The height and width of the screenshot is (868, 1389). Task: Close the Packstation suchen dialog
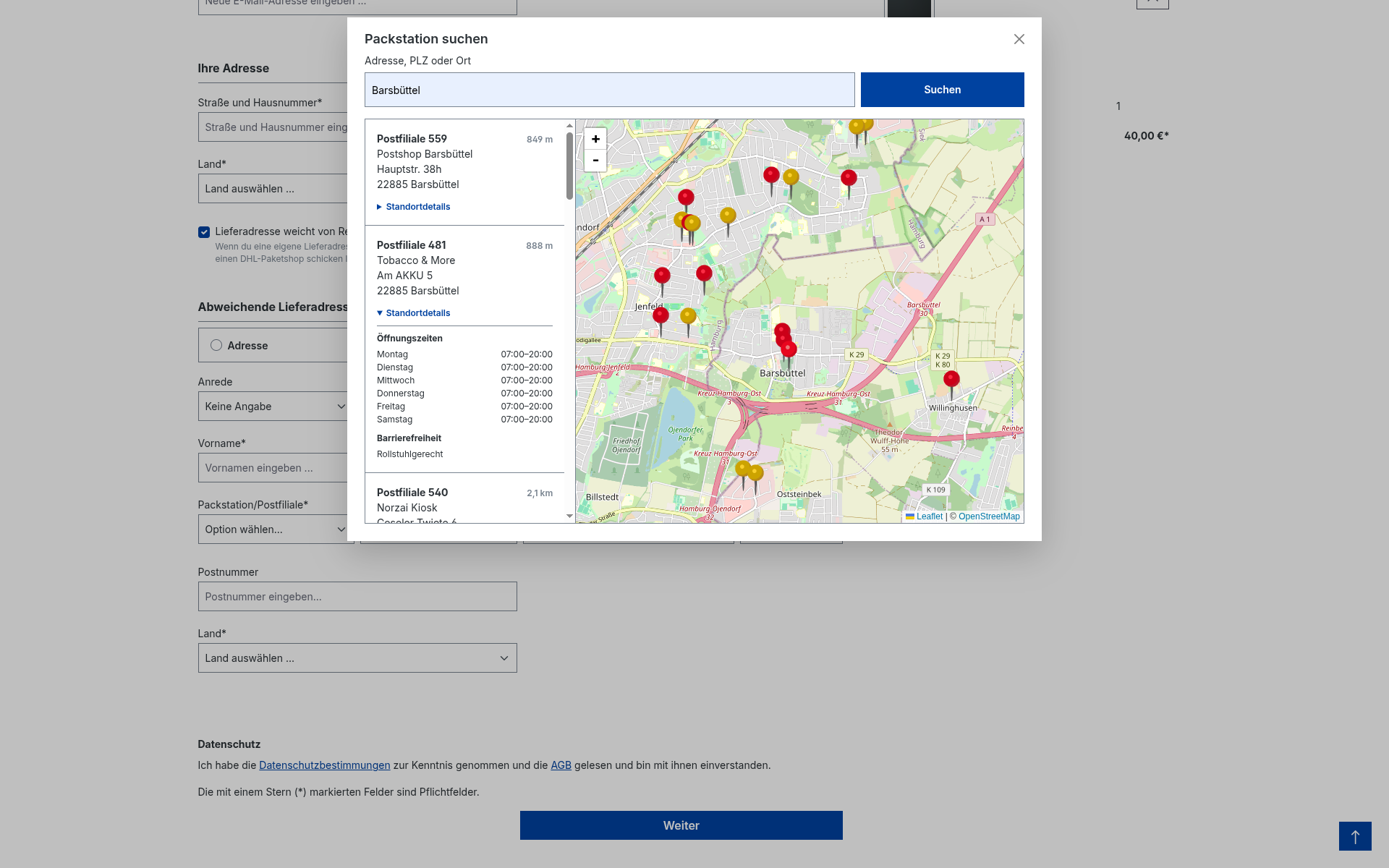1019,39
